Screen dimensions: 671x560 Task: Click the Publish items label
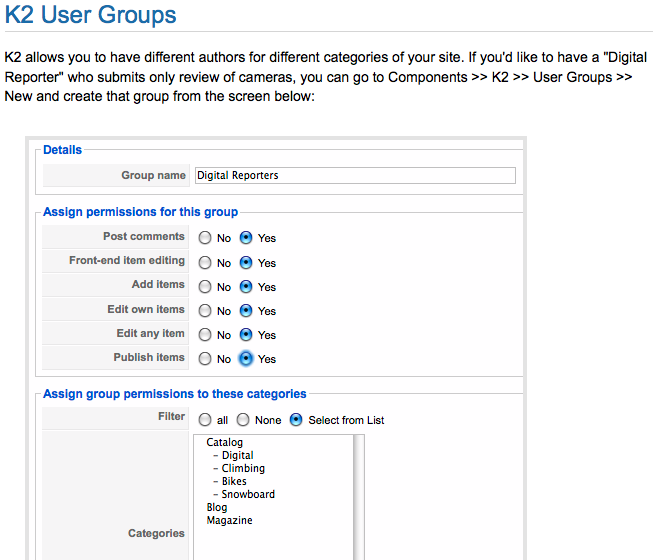(149, 357)
